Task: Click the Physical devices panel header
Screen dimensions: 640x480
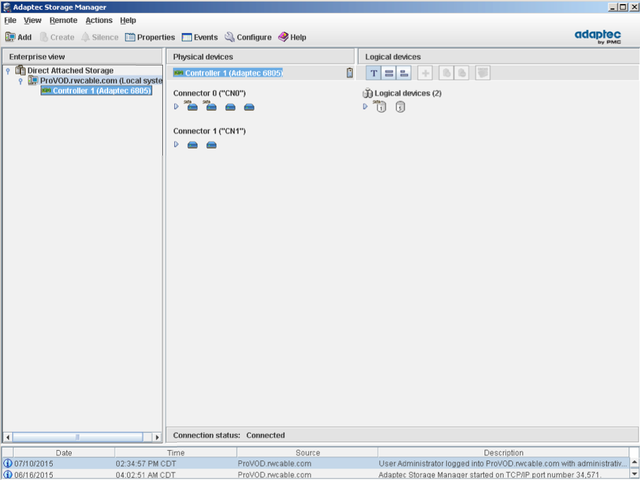Action: [x=260, y=57]
